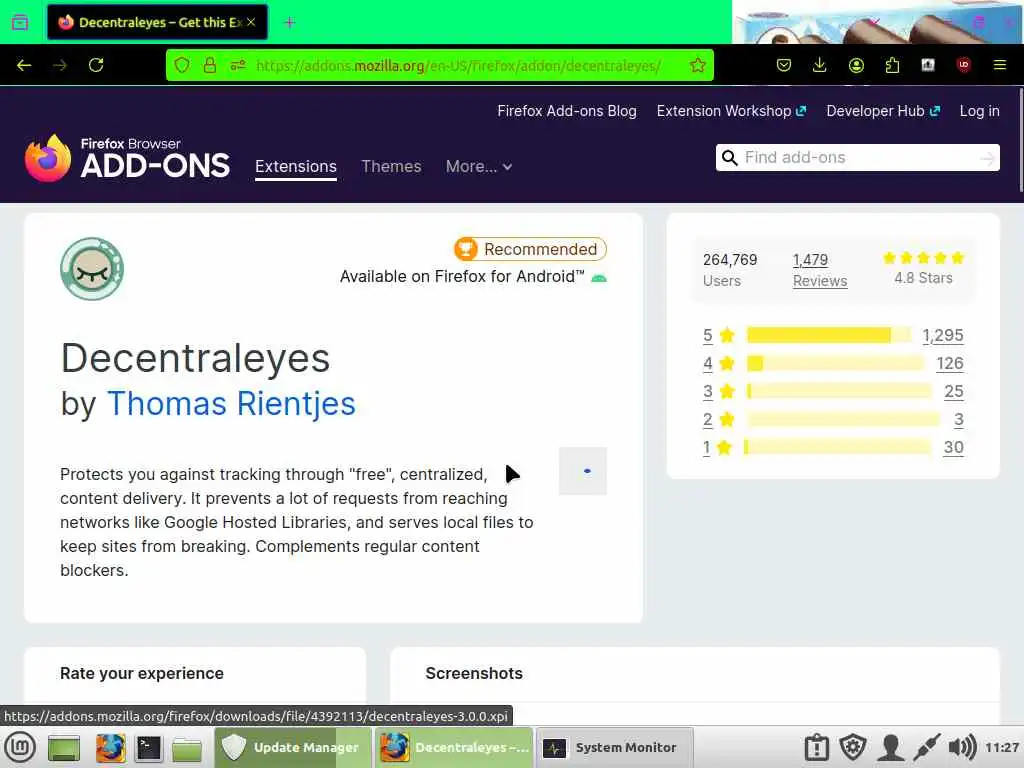This screenshot has width=1024, height=768.
Task: Click the 4.8 Stars rating text
Action: click(x=923, y=278)
